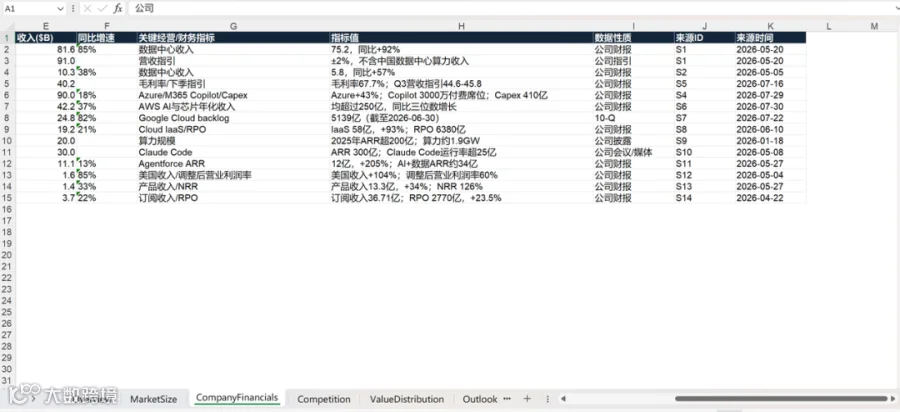
Task: Select row 1 header
Action: [7, 38]
